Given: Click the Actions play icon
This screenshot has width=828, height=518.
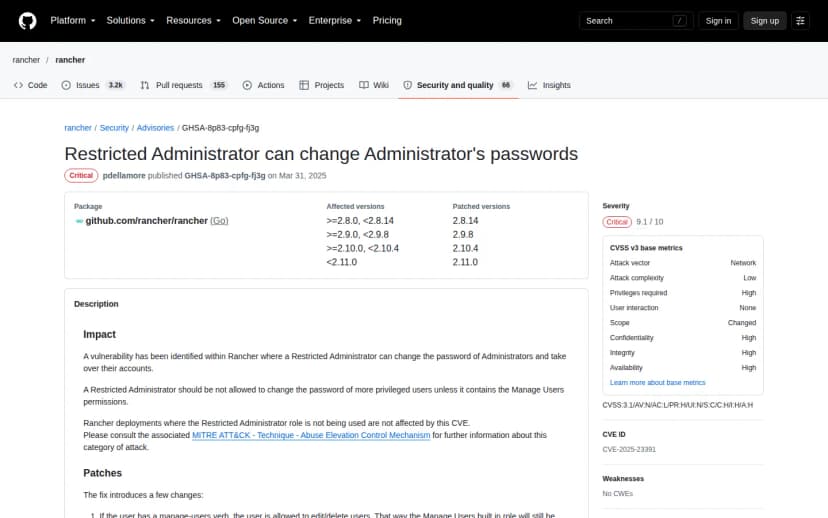Looking at the screenshot, I should point(247,85).
